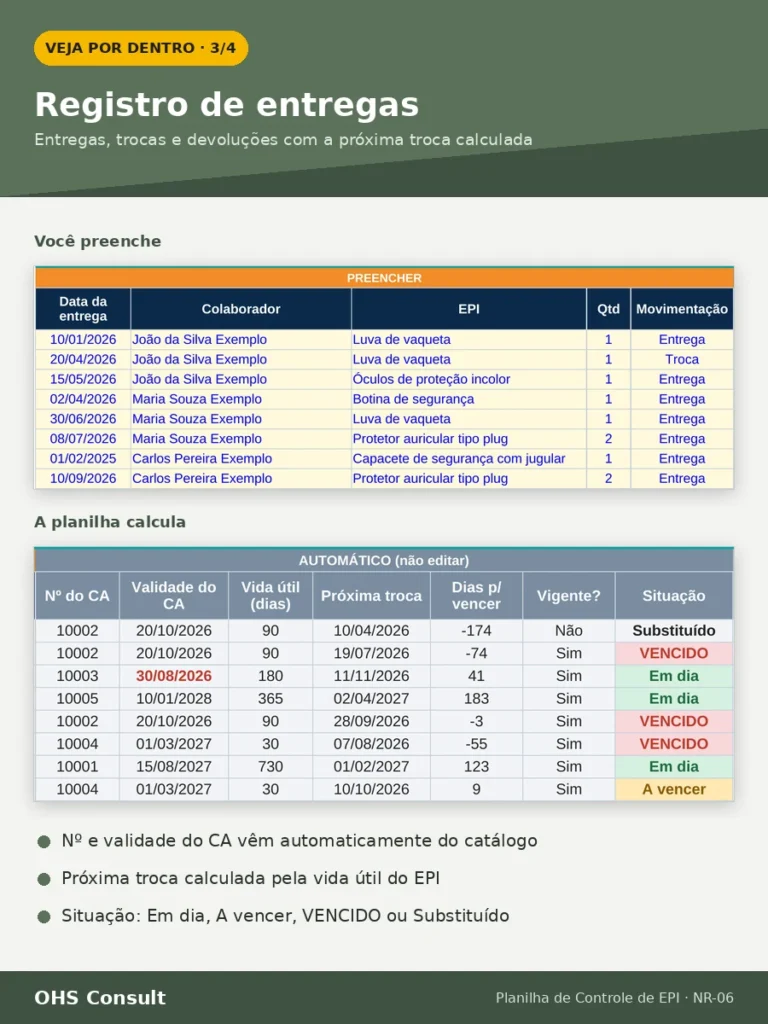Select delivery date cell 15/05/2026
The width and height of the screenshot is (768, 1024).
(x=83, y=379)
